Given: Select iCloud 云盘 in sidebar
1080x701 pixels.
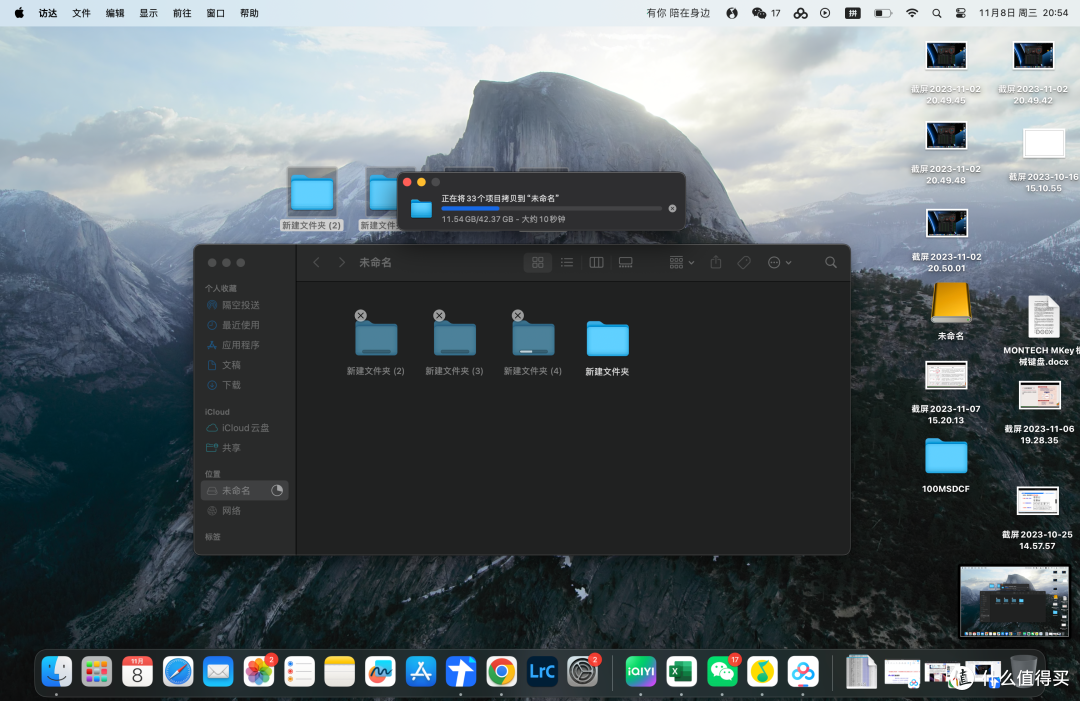Looking at the screenshot, I should click(245, 428).
